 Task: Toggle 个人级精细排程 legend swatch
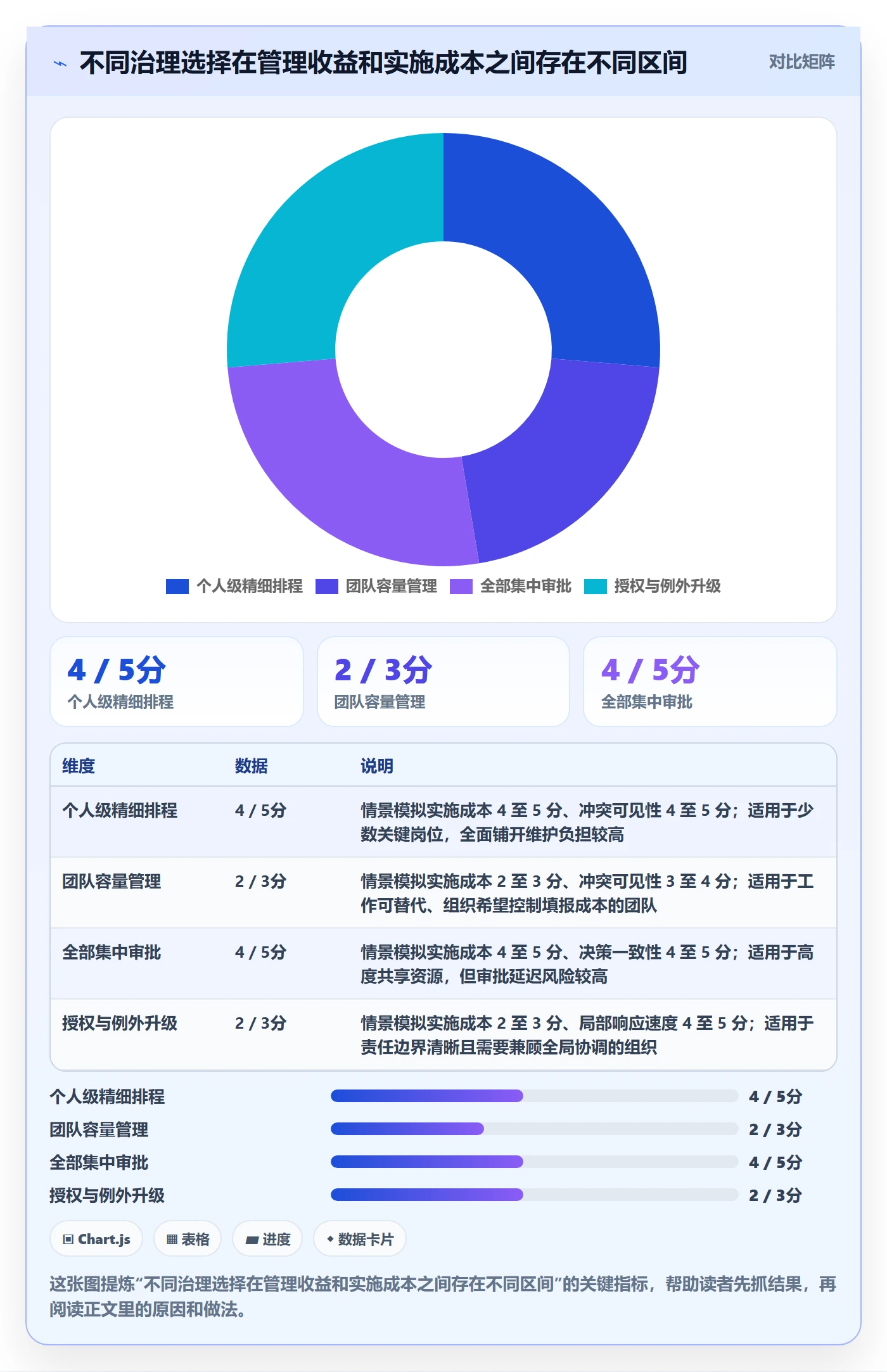177,587
